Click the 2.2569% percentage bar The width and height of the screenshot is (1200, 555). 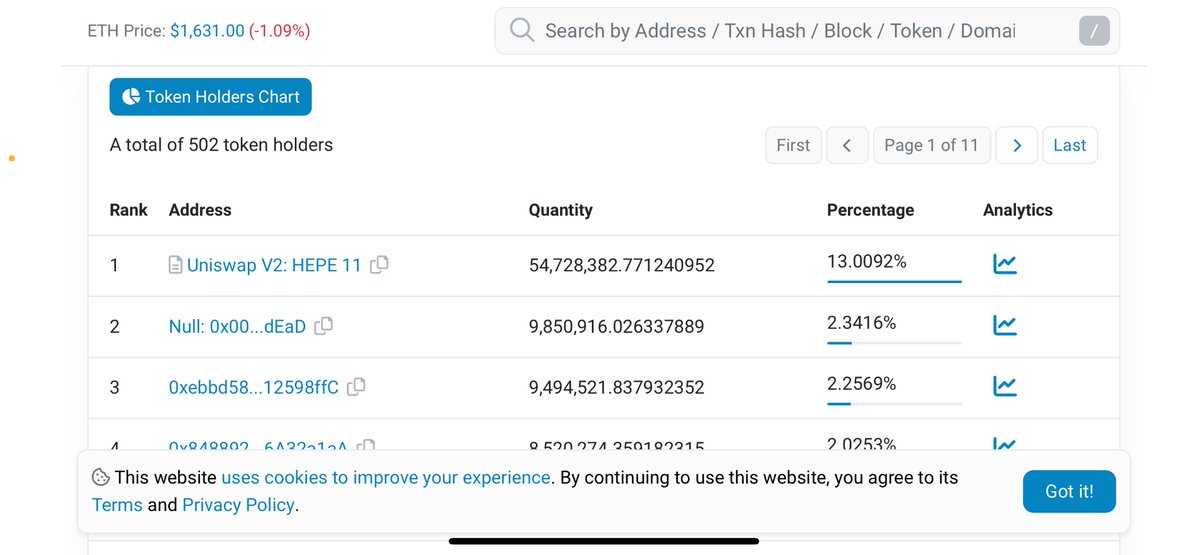894,404
